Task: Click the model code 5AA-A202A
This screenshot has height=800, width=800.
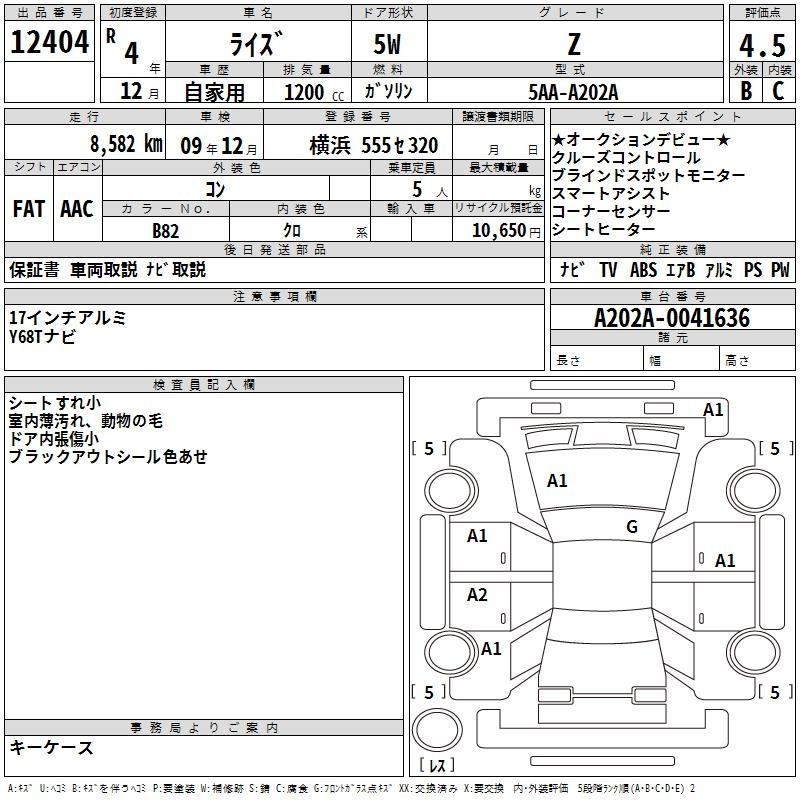Action: click(573, 92)
